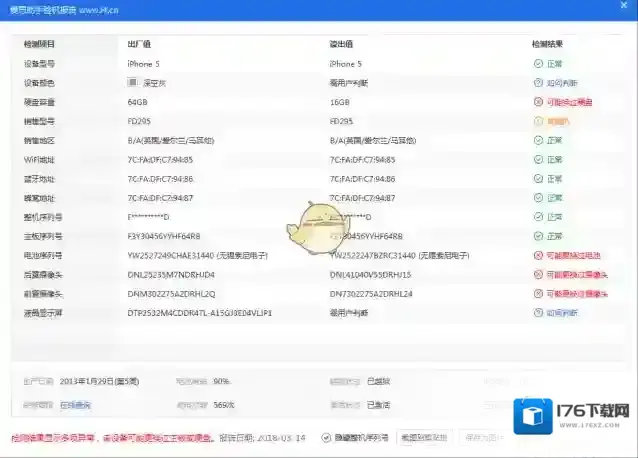Click the green check icon in 设备型号 row
The height and width of the screenshot is (458, 638).
pos(538,63)
